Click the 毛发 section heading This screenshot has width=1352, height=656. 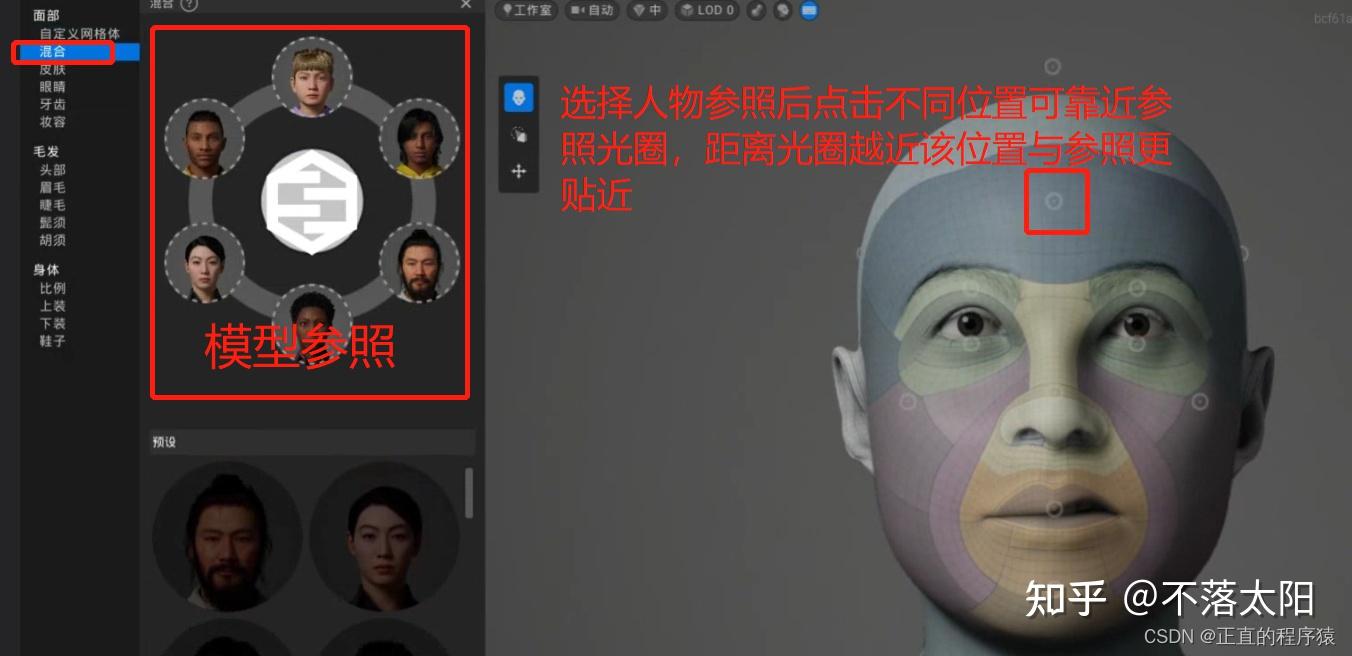point(46,152)
